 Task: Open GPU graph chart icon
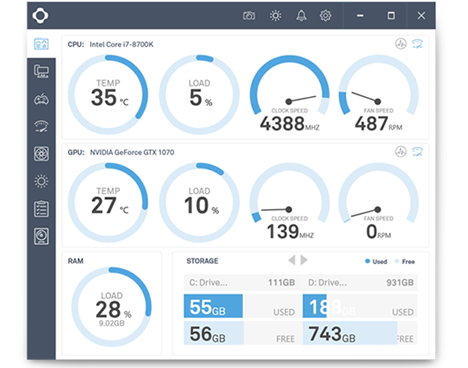tap(401, 152)
